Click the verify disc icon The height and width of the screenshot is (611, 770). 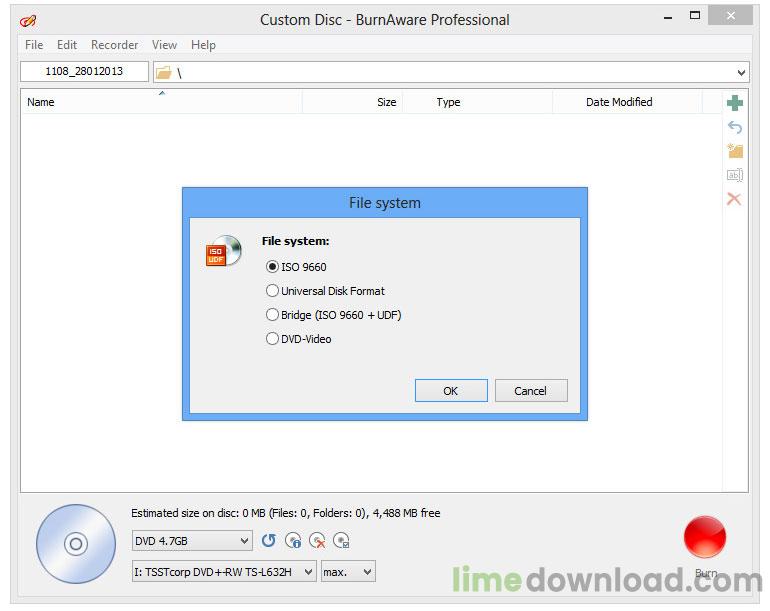[x=341, y=541]
